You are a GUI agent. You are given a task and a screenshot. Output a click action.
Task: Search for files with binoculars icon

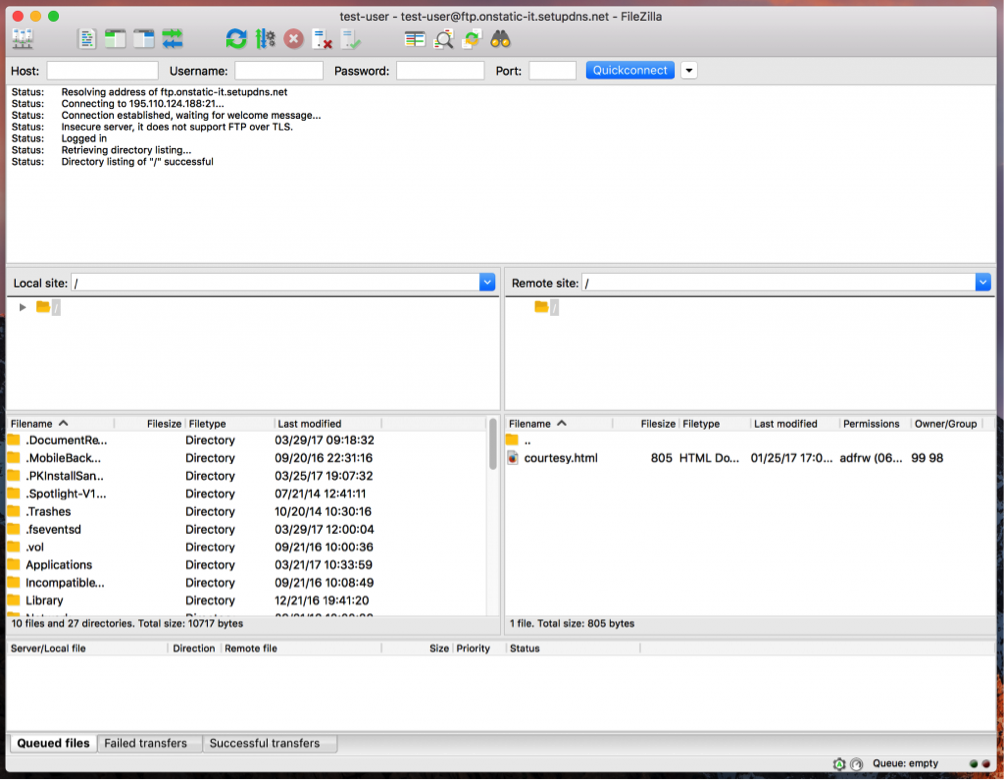pos(500,39)
